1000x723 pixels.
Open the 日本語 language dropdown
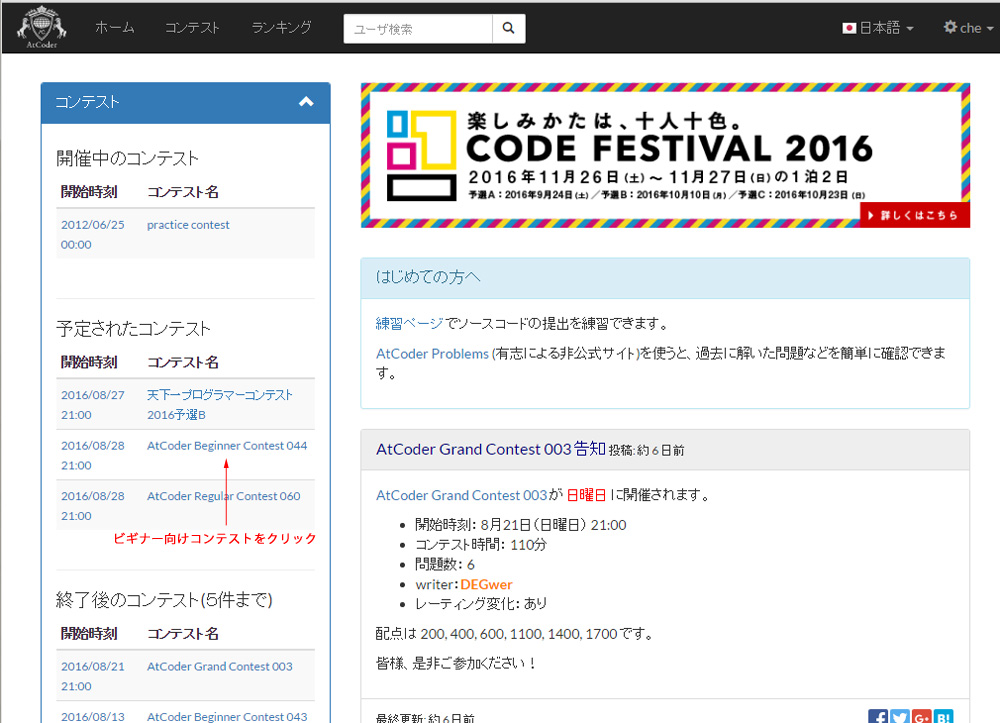pos(878,28)
